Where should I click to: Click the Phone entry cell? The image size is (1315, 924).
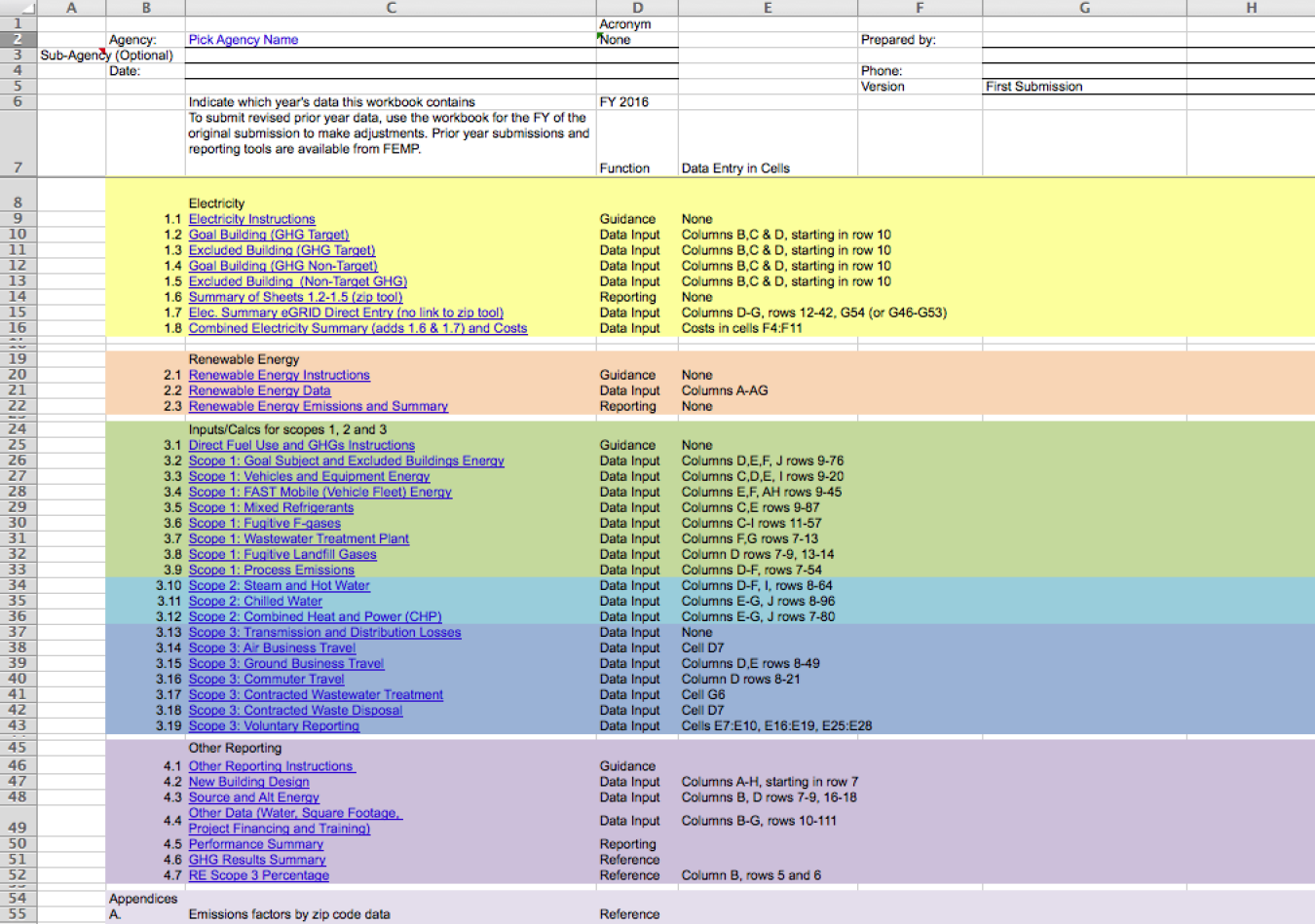(x=1083, y=71)
